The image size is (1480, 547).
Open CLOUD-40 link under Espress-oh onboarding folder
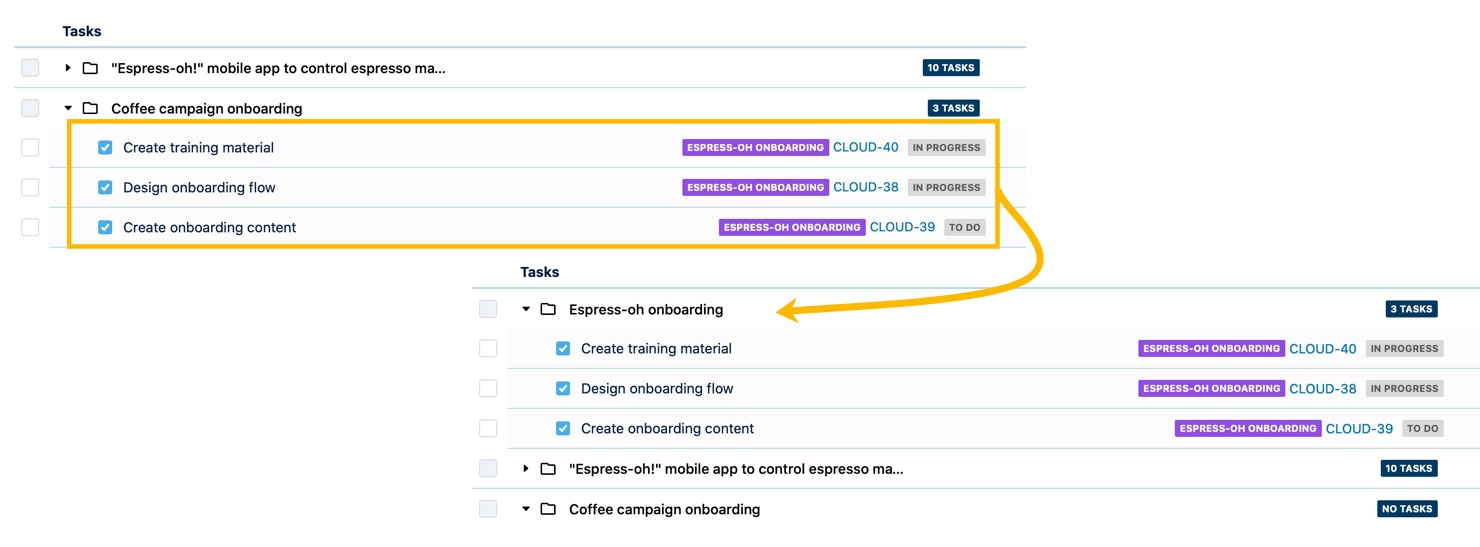(1322, 349)
